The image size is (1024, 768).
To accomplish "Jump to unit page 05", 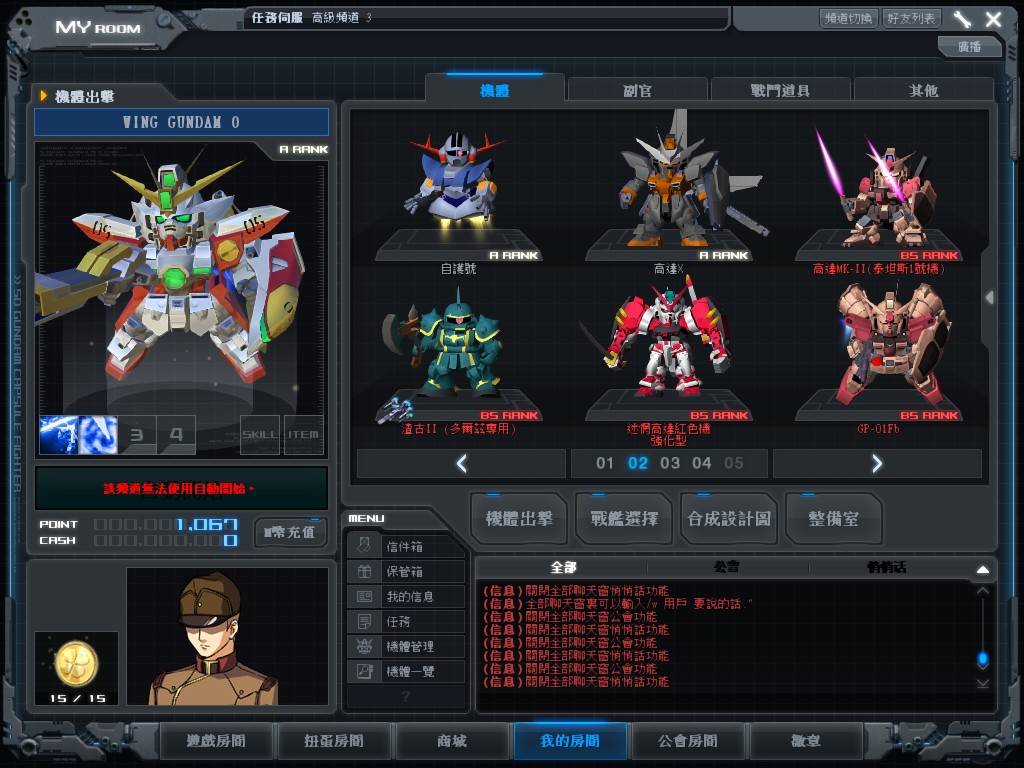I will [734, 464].
